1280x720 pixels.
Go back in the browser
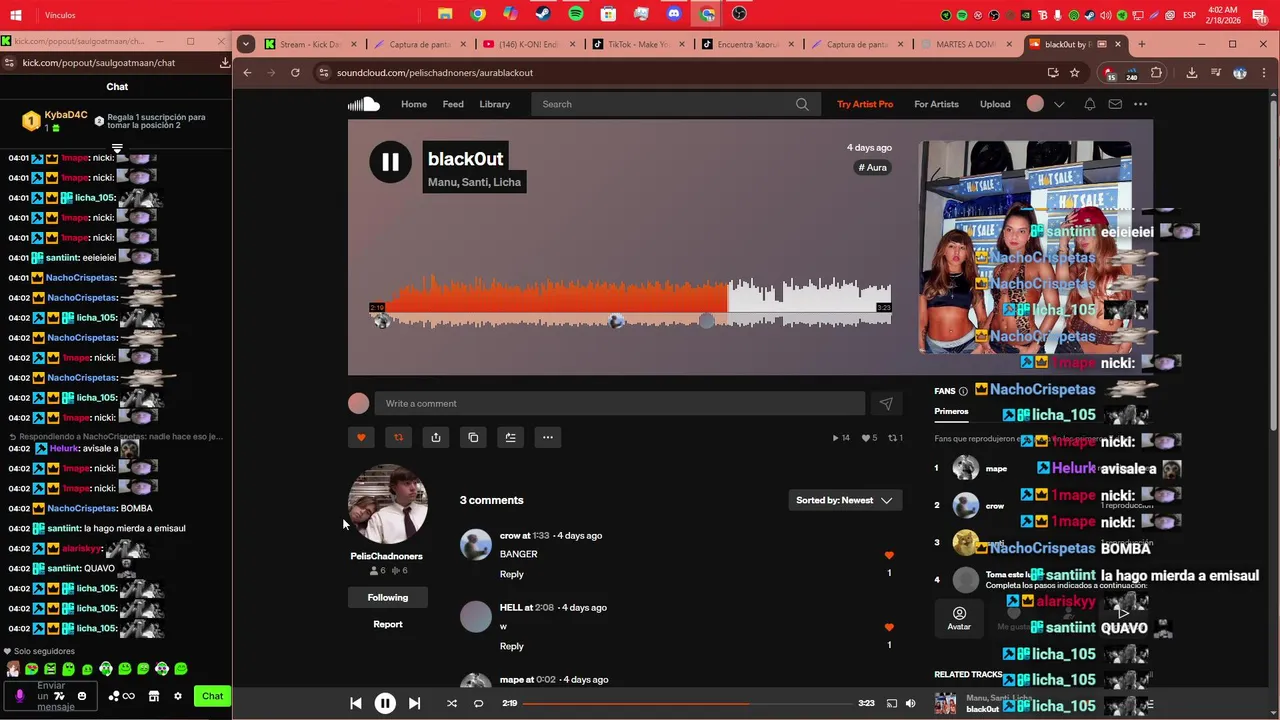[247, 72]
